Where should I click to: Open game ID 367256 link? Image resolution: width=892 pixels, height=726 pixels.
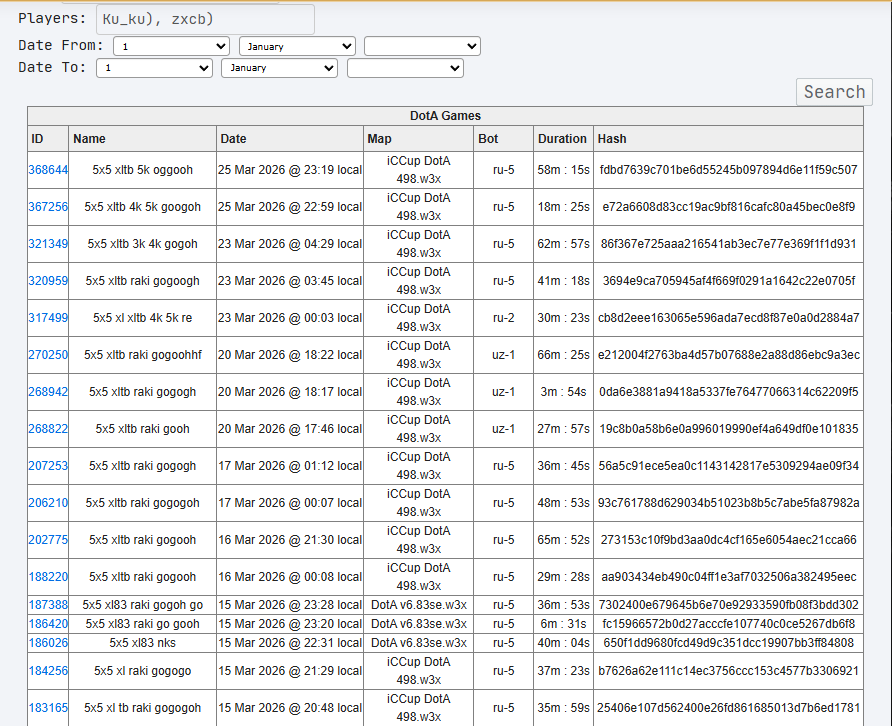point(48,207)
